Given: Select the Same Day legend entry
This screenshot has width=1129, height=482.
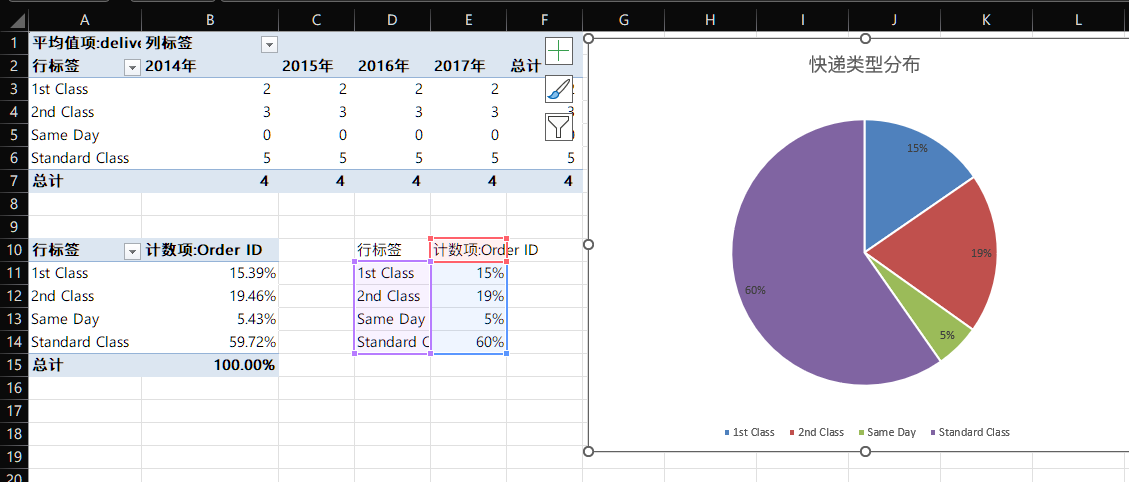Looking at the screenshot, I should pyautogui.click(x=886, y=432).
